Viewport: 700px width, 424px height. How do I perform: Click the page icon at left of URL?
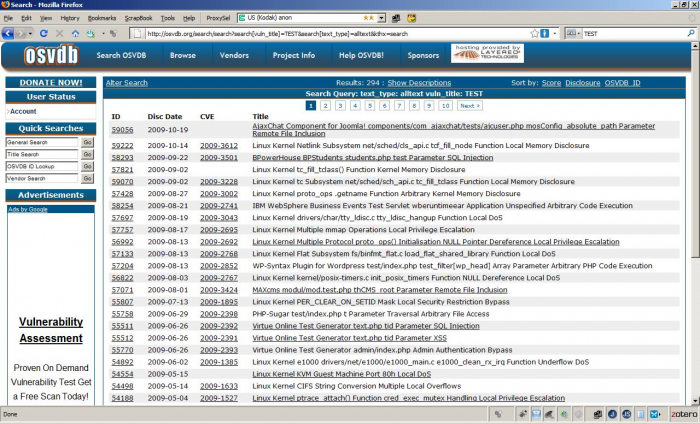pyautogui.click(x=138, y=33)
